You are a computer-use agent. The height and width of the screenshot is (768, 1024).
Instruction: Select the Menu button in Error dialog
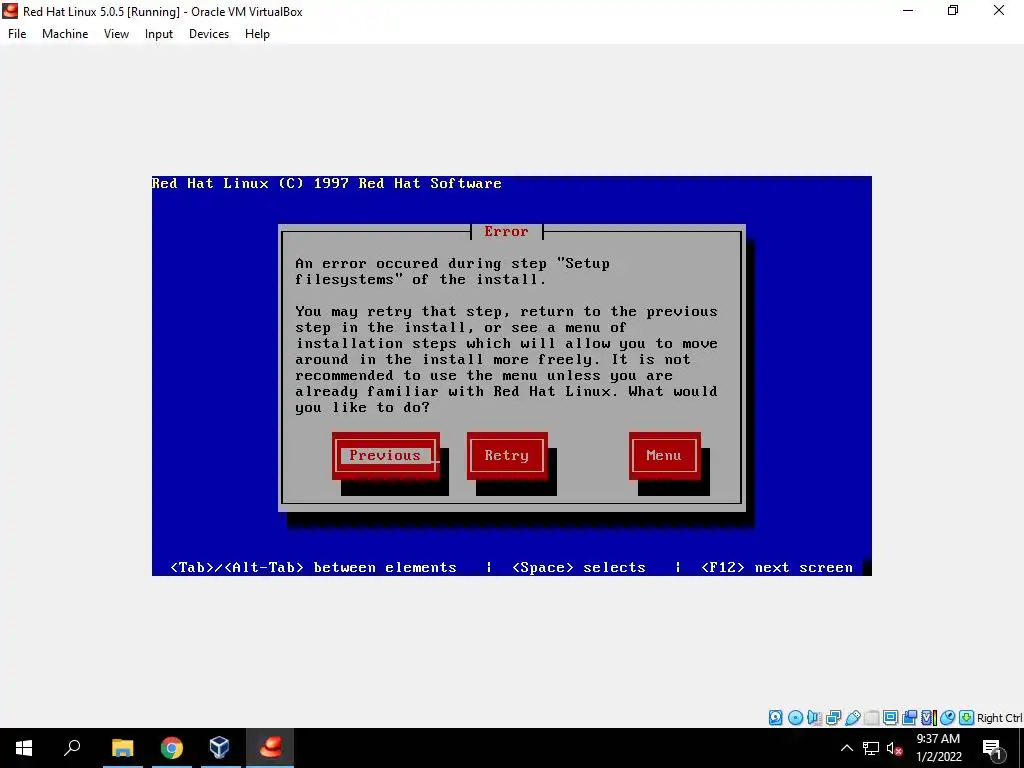coord(664,455)
